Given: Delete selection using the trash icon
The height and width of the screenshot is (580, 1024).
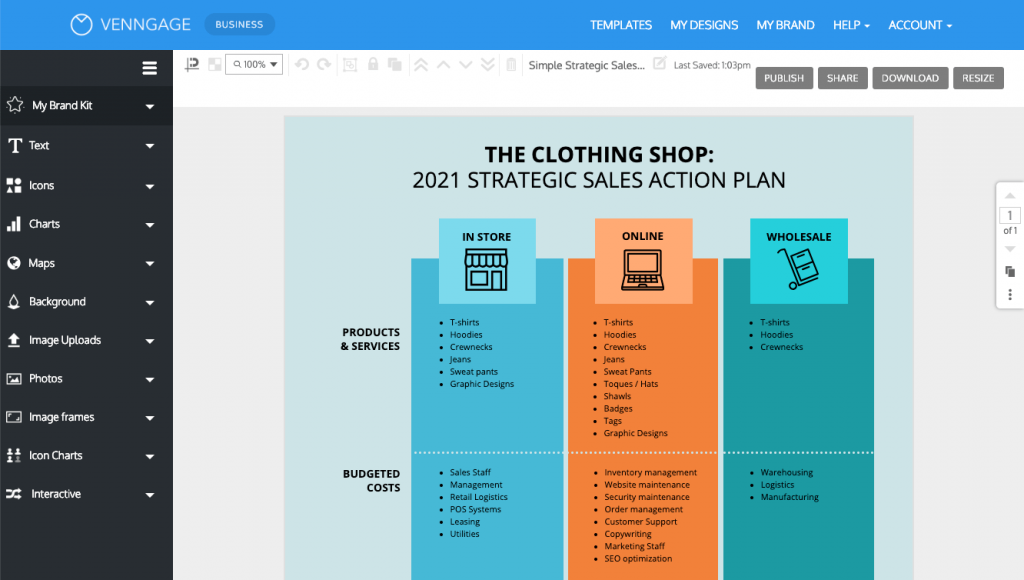Looking at the screenshot, I should [x=510, y=63].
